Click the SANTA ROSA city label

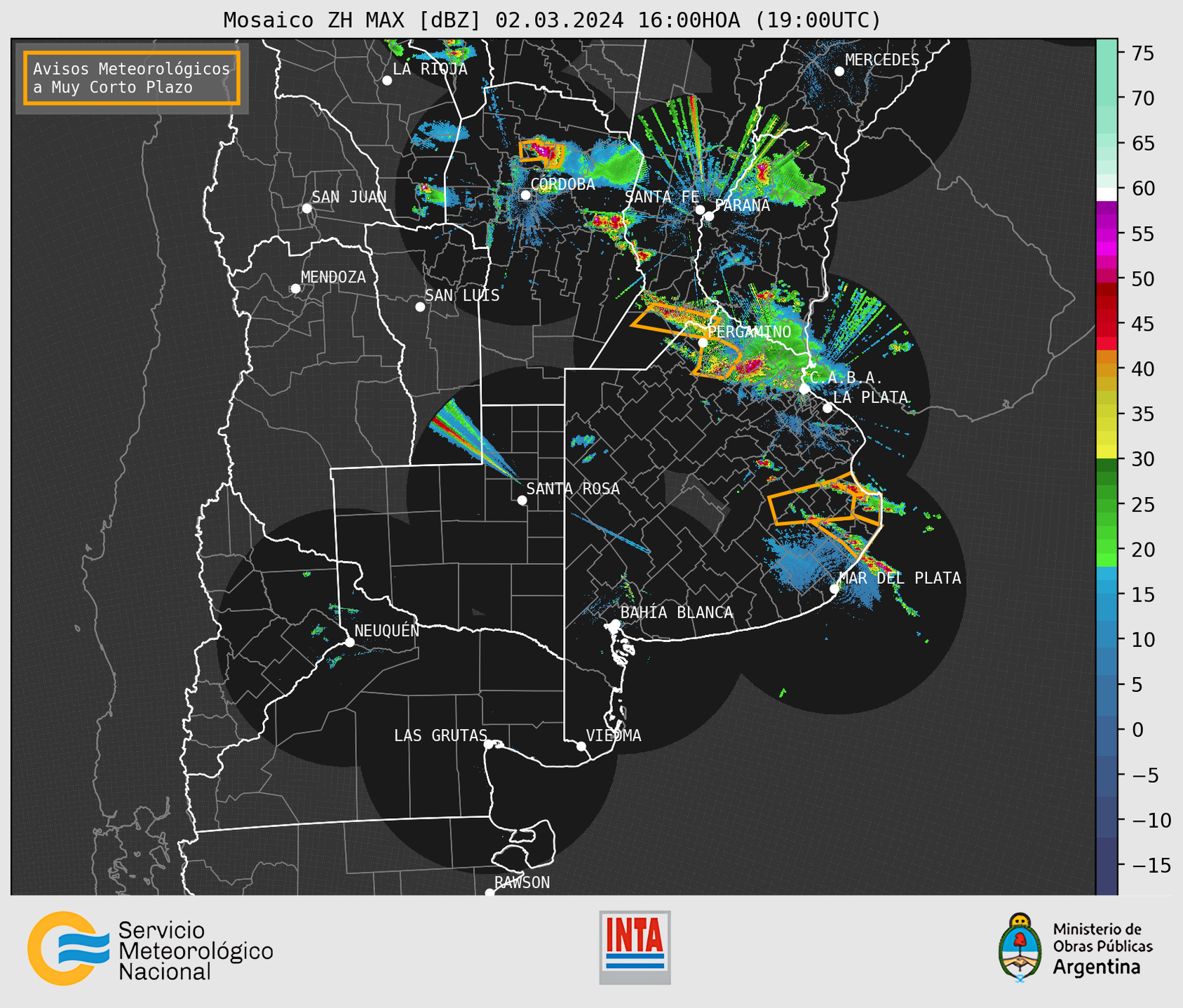coord(574,489)
